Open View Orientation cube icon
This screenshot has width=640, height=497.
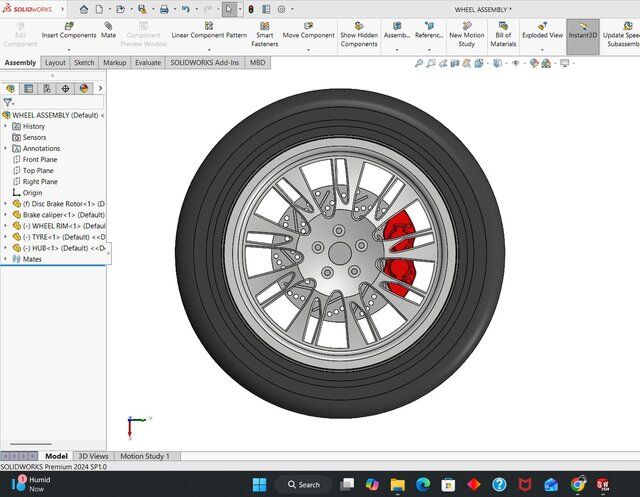click(x=479, y=63)
